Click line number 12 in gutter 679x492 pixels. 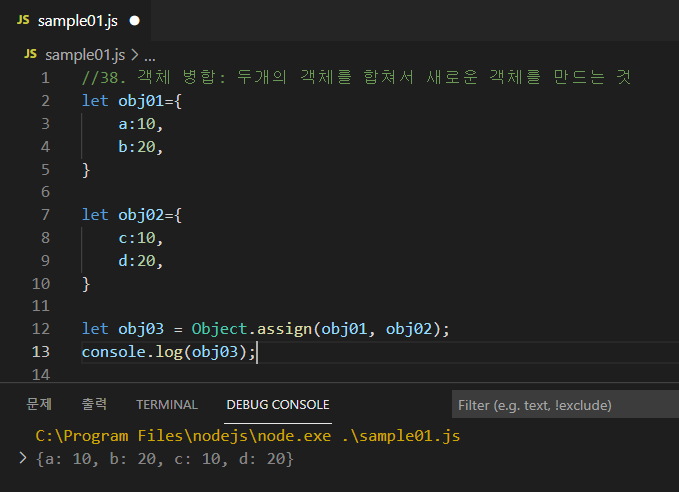coord(41,329)
